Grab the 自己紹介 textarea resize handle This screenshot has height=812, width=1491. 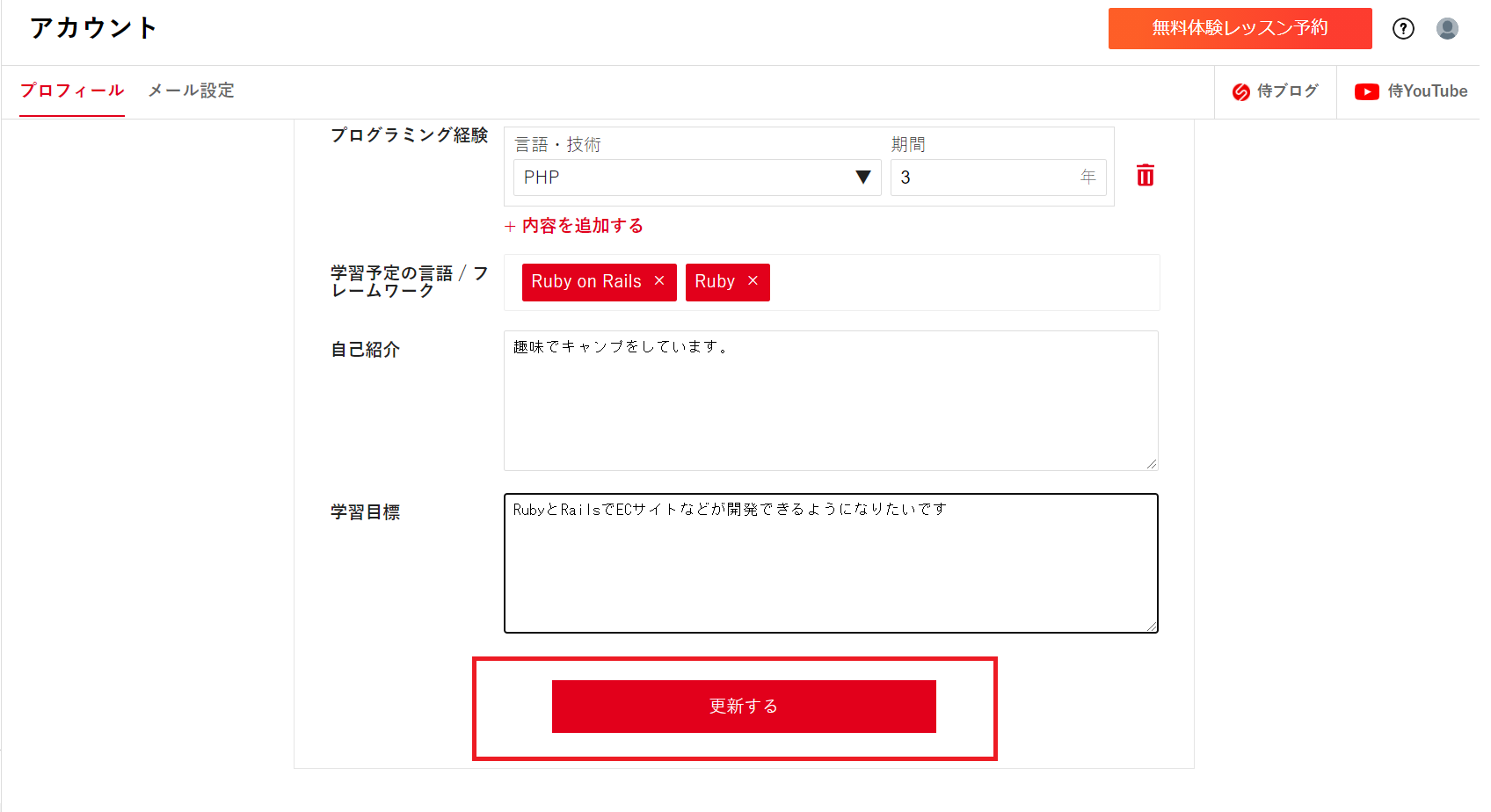click(x=1152, y=464)
